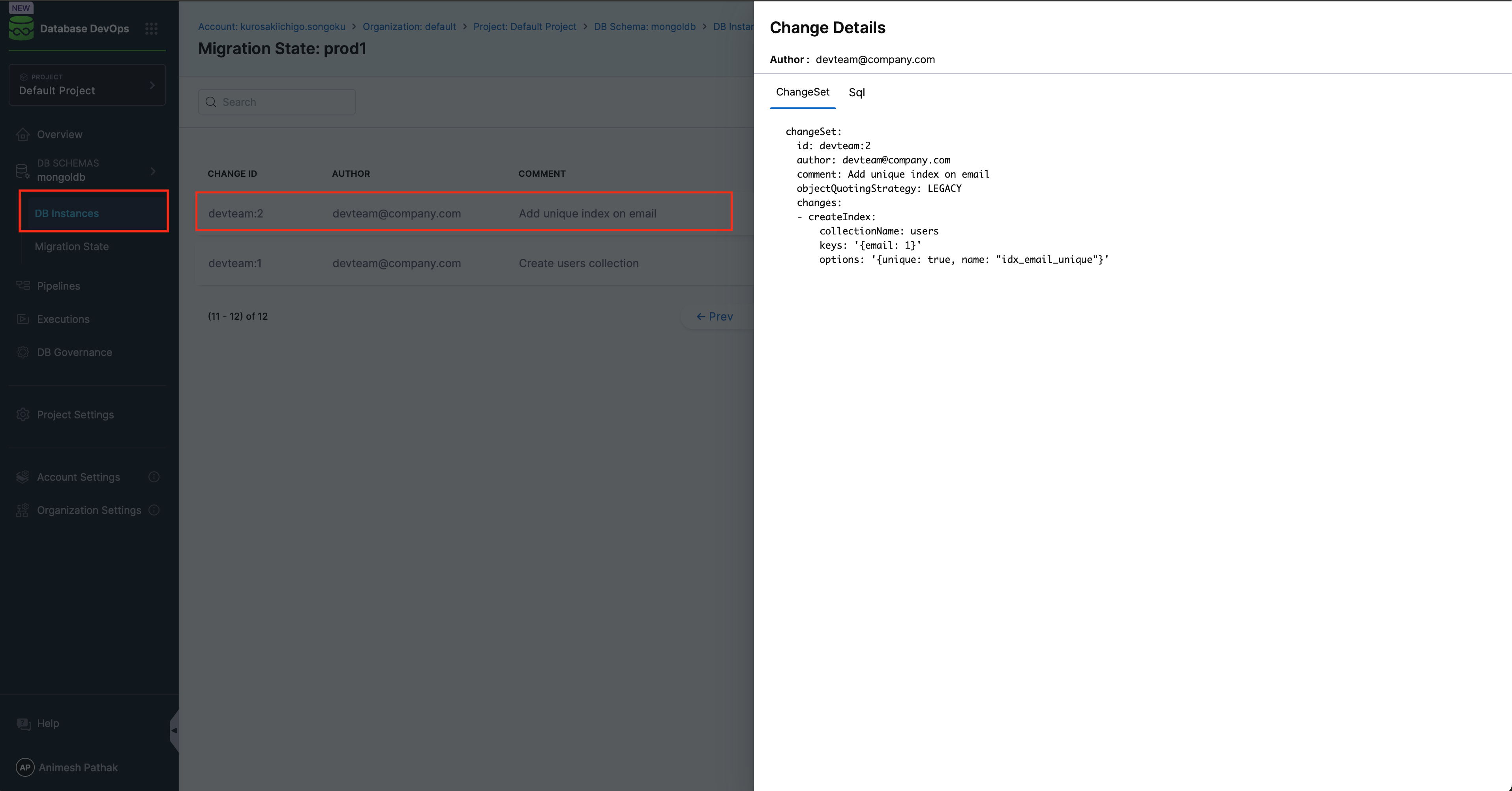The width and height of the screenshot is (1512, 791).
Task: Open Organization Settings in sidebar
Action: [89, 510]
